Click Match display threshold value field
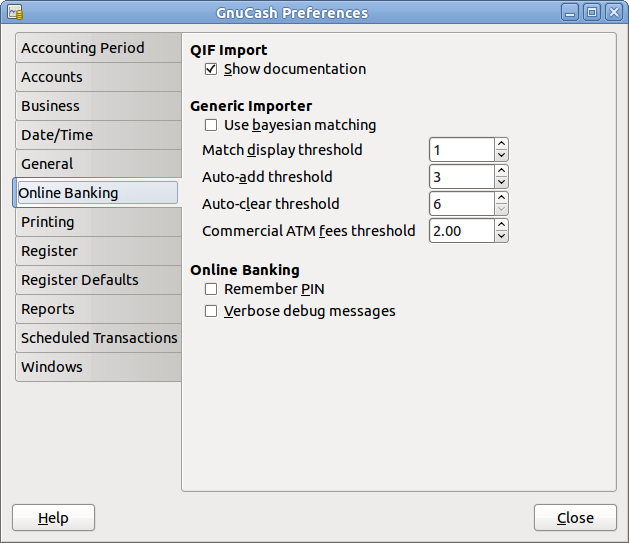Viewport: 629px width, 543px height. pos(462,150)
